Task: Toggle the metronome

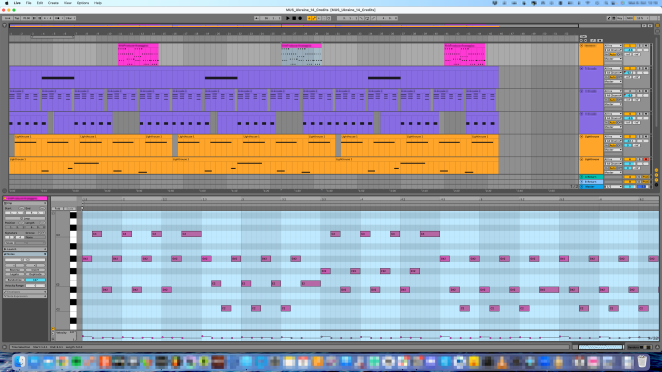Action: click(59, 18)
